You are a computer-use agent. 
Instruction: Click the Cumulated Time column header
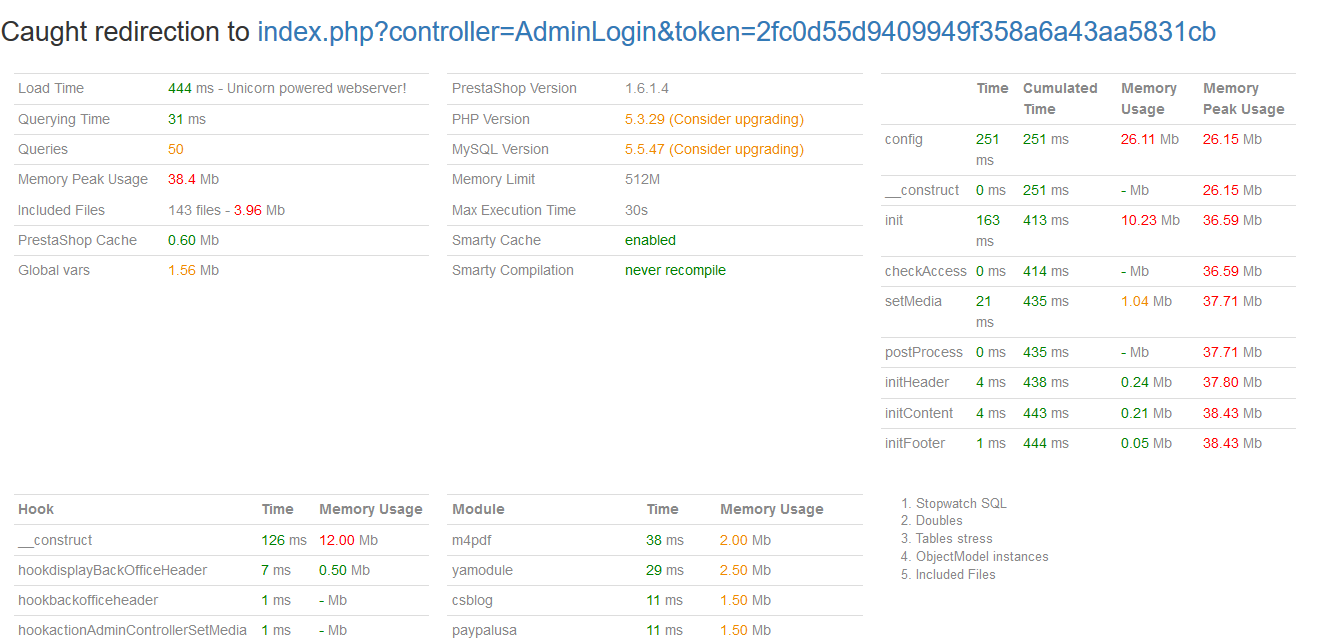click(x=1059, y=98)
